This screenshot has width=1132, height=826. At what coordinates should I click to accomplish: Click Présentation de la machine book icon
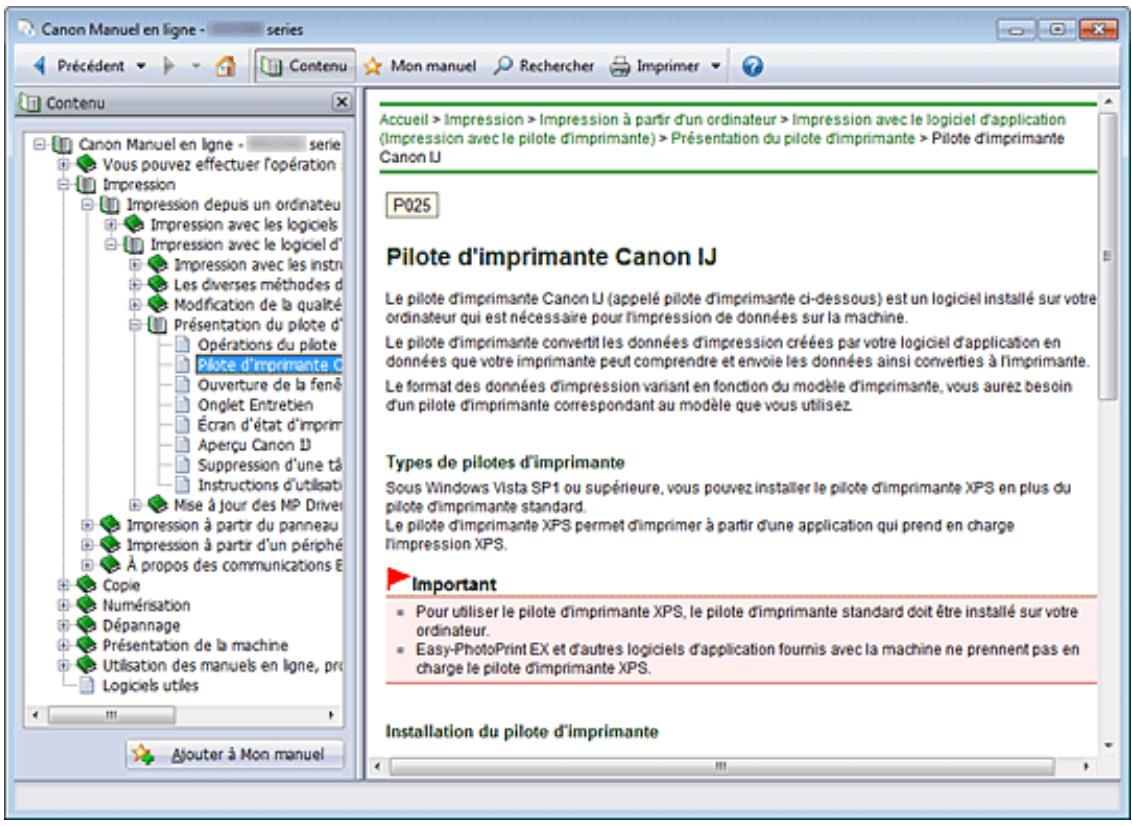(86, 645)
